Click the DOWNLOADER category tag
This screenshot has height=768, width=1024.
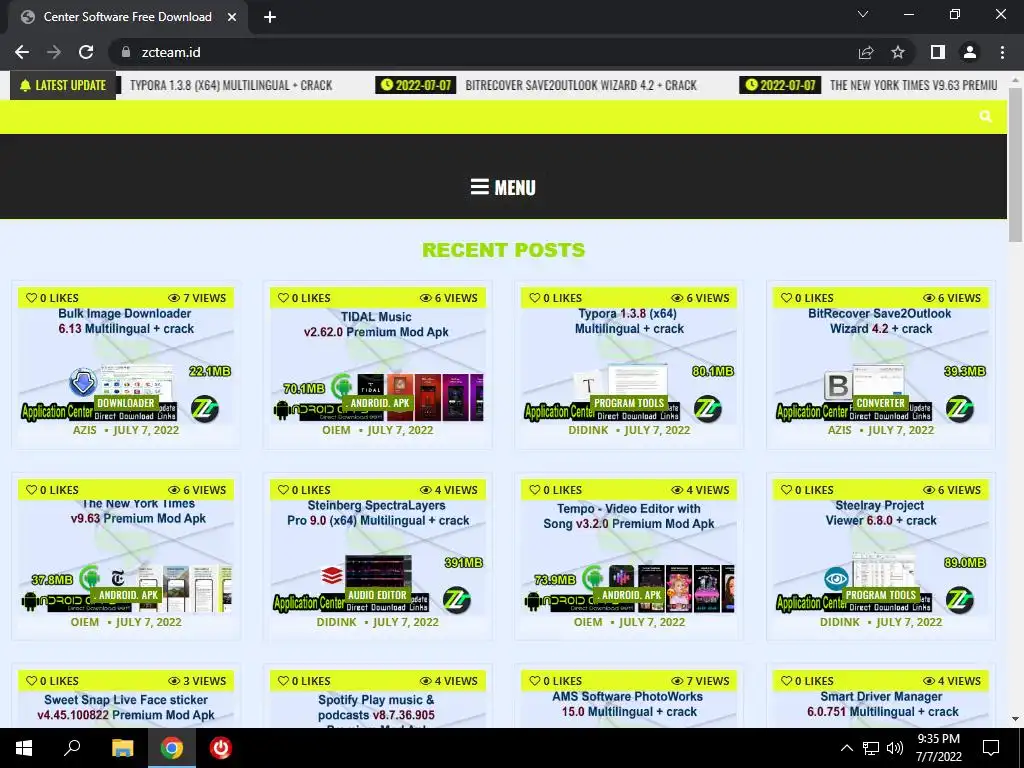(126, 403)
